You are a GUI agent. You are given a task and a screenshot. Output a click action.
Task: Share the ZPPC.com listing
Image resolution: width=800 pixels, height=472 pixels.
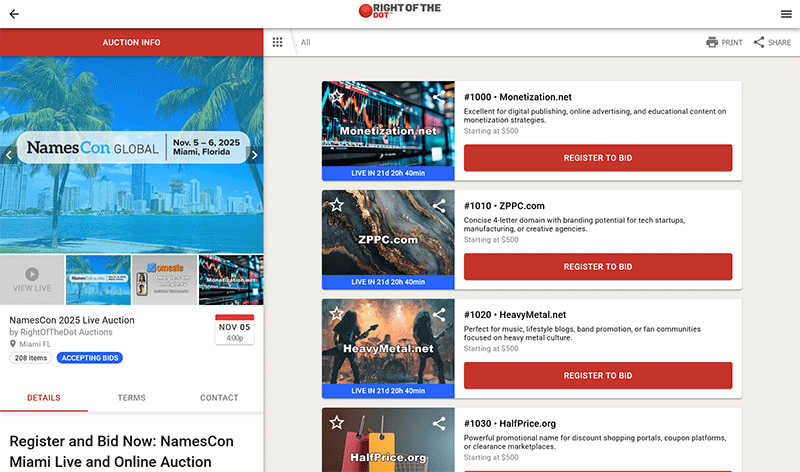pos(439,205)
